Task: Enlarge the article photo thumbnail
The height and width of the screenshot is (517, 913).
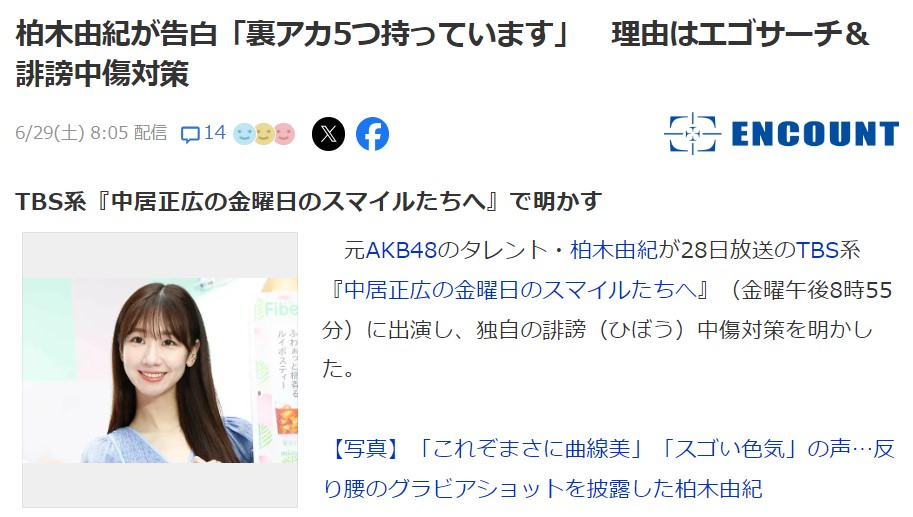Action: 160,370
